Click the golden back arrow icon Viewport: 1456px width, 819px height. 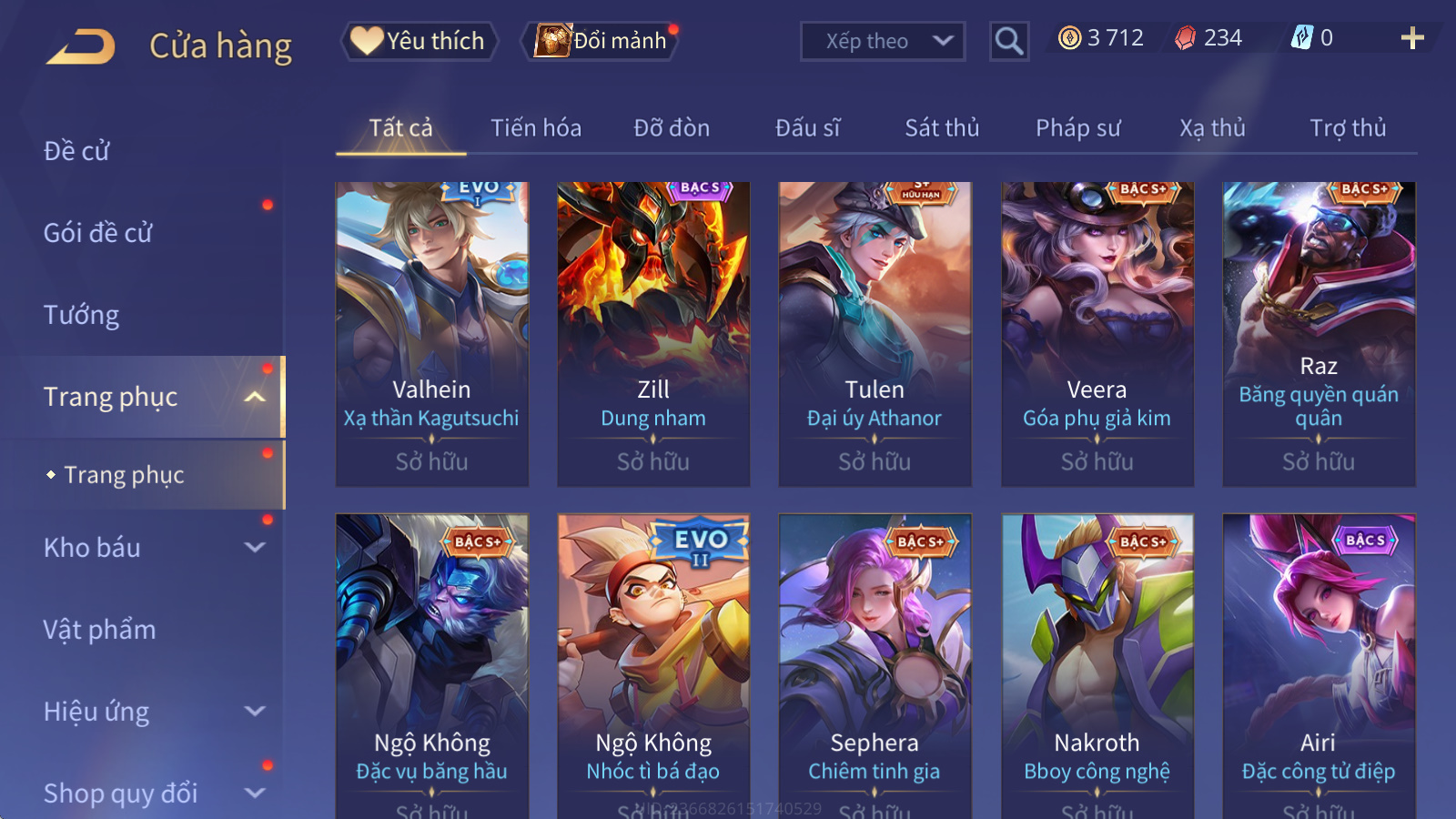tap(81, 46)
